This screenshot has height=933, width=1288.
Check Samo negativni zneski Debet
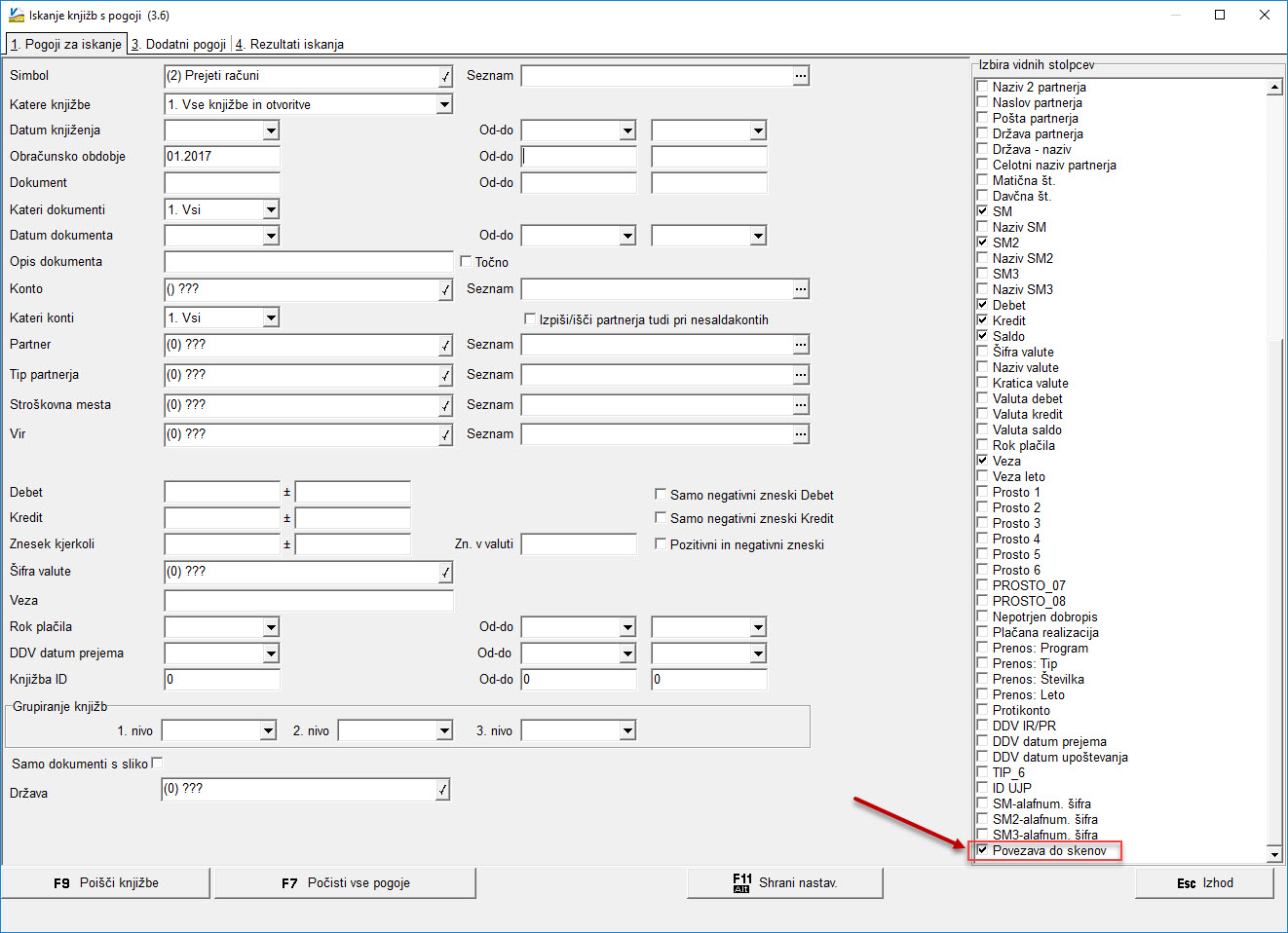(x=661, y=494)
